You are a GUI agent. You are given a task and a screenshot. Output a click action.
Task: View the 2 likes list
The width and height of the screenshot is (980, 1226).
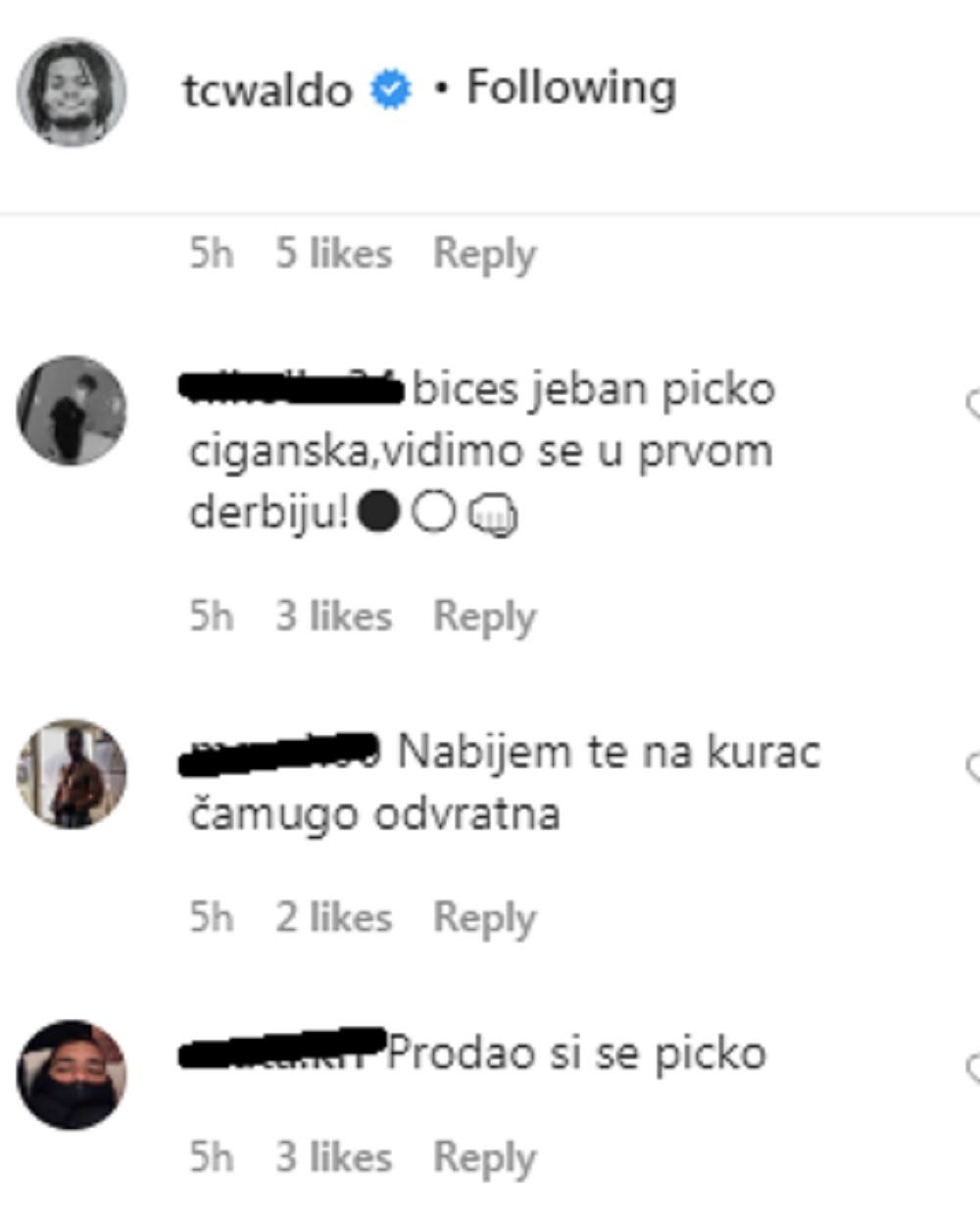pyautogui.click(x=333, y=917)
